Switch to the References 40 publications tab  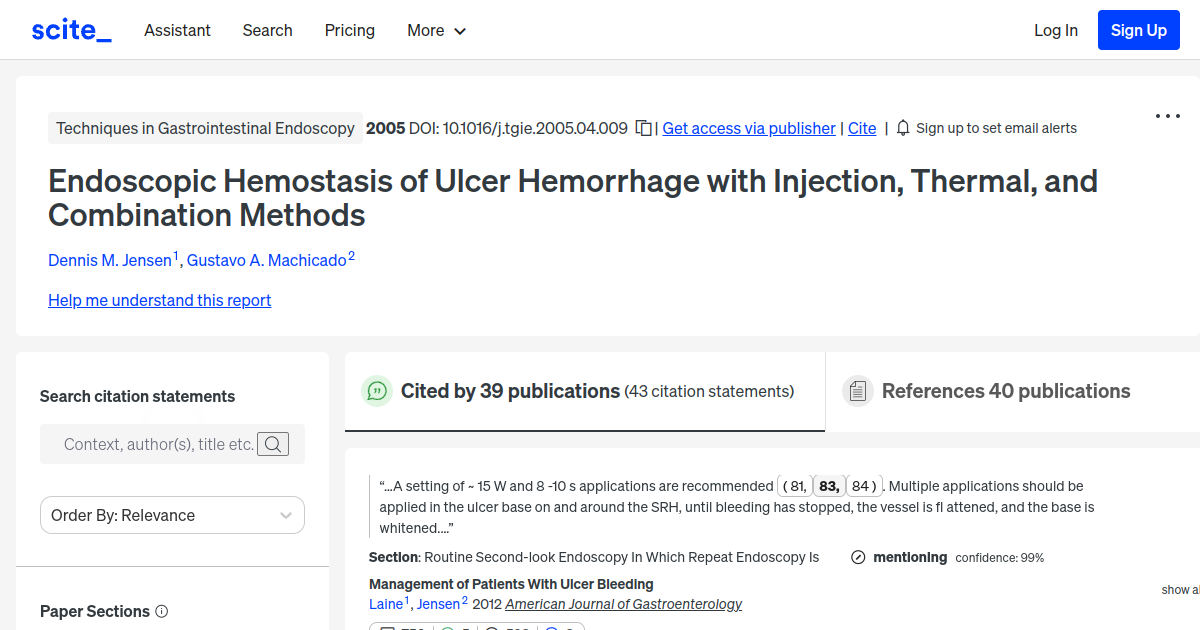pos(1006,391)
